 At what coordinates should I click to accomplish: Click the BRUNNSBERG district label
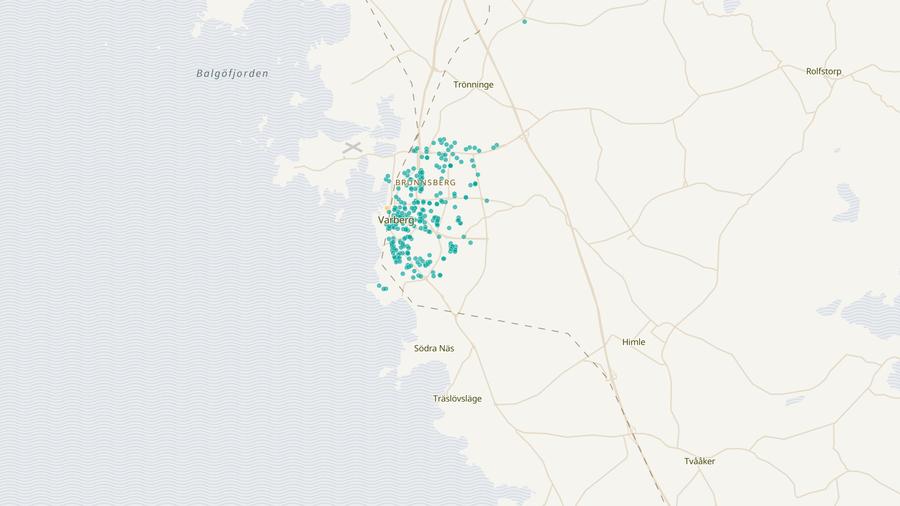click(425, 183)
